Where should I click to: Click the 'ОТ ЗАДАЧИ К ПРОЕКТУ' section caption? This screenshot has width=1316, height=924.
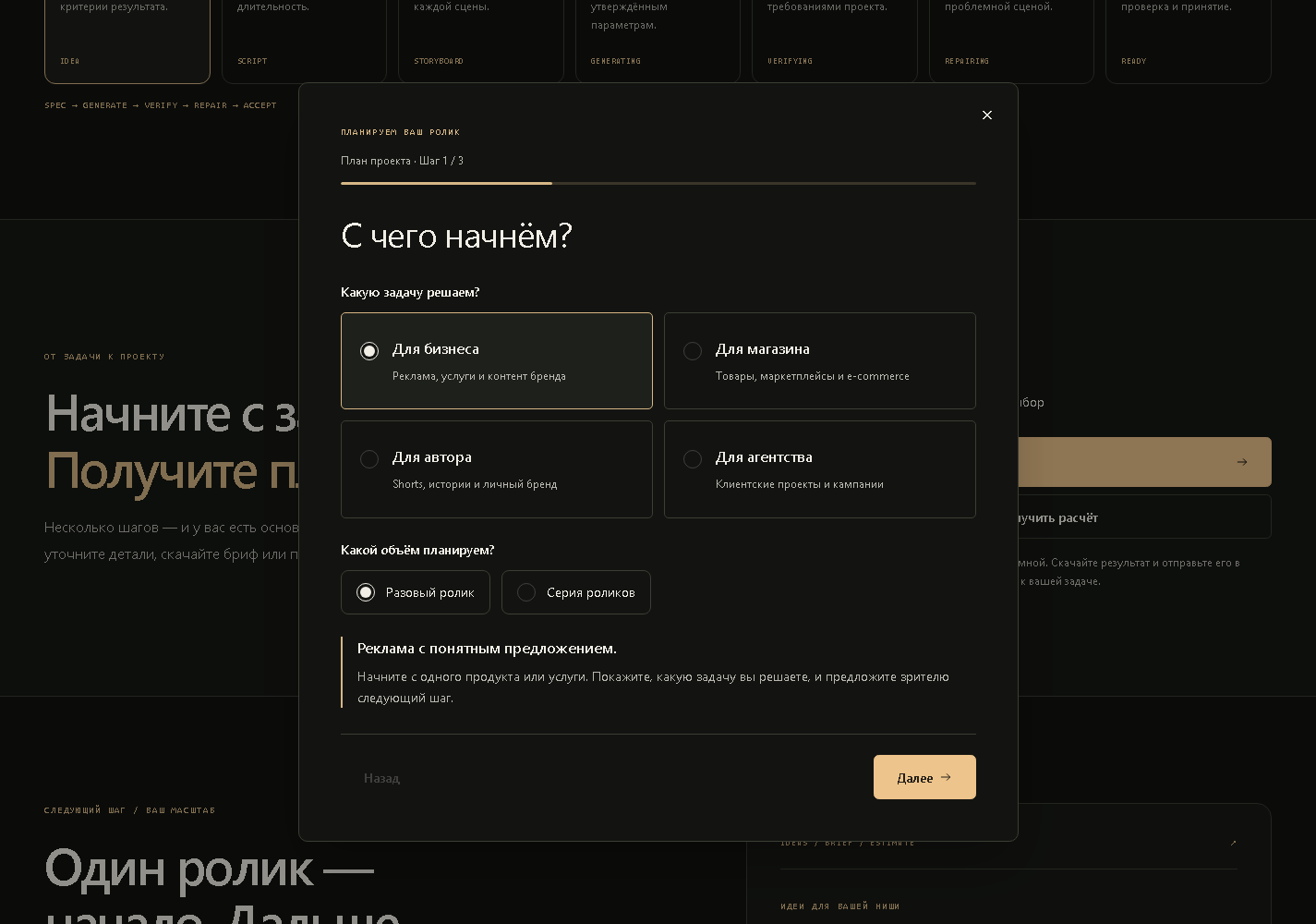104,357
